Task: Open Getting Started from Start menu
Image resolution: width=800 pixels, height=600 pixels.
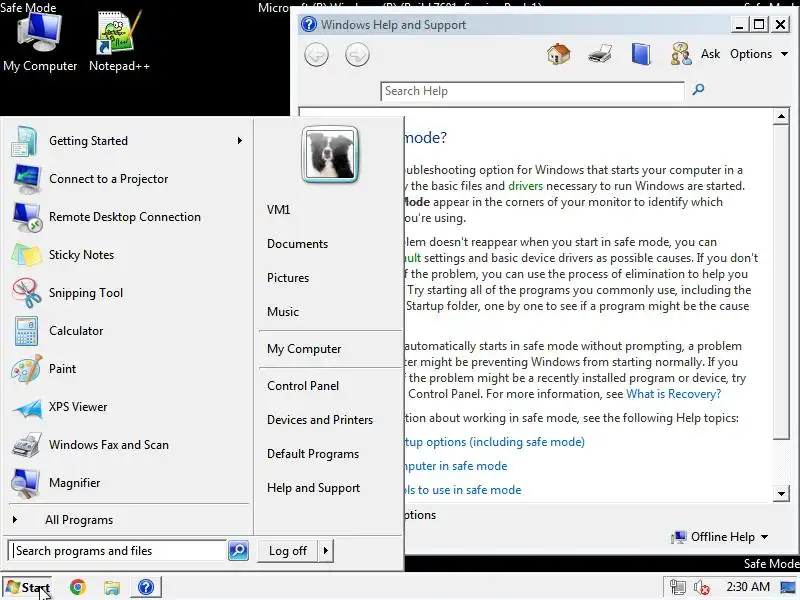Action: 127,141
